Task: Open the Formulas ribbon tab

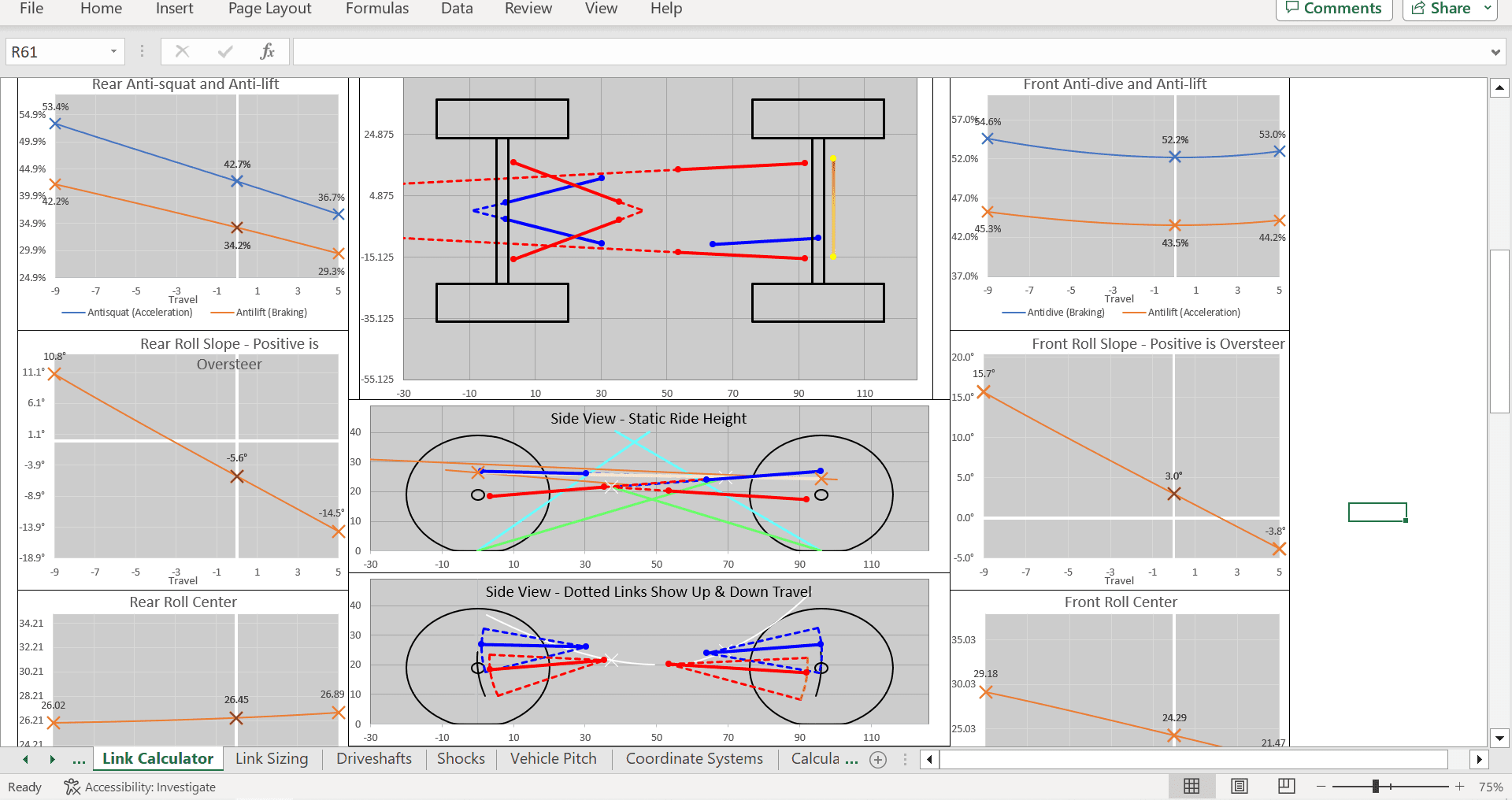Action: tap(377, 9)
